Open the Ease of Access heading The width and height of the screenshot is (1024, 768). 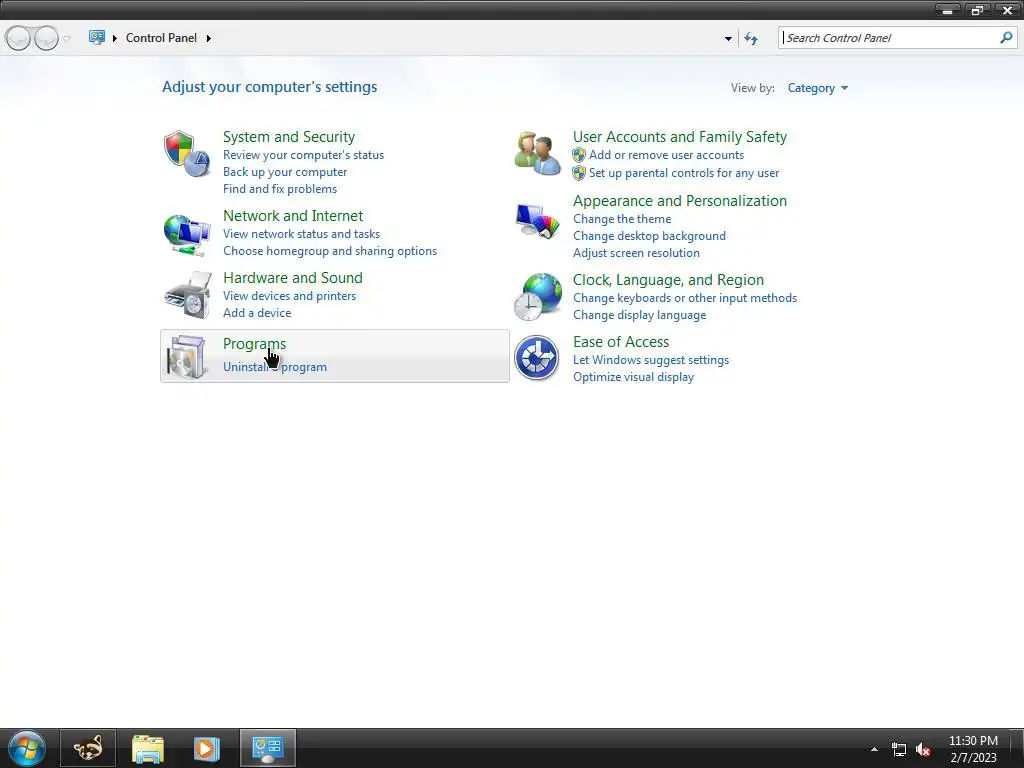pyautogui.click(x=620, y=342)
